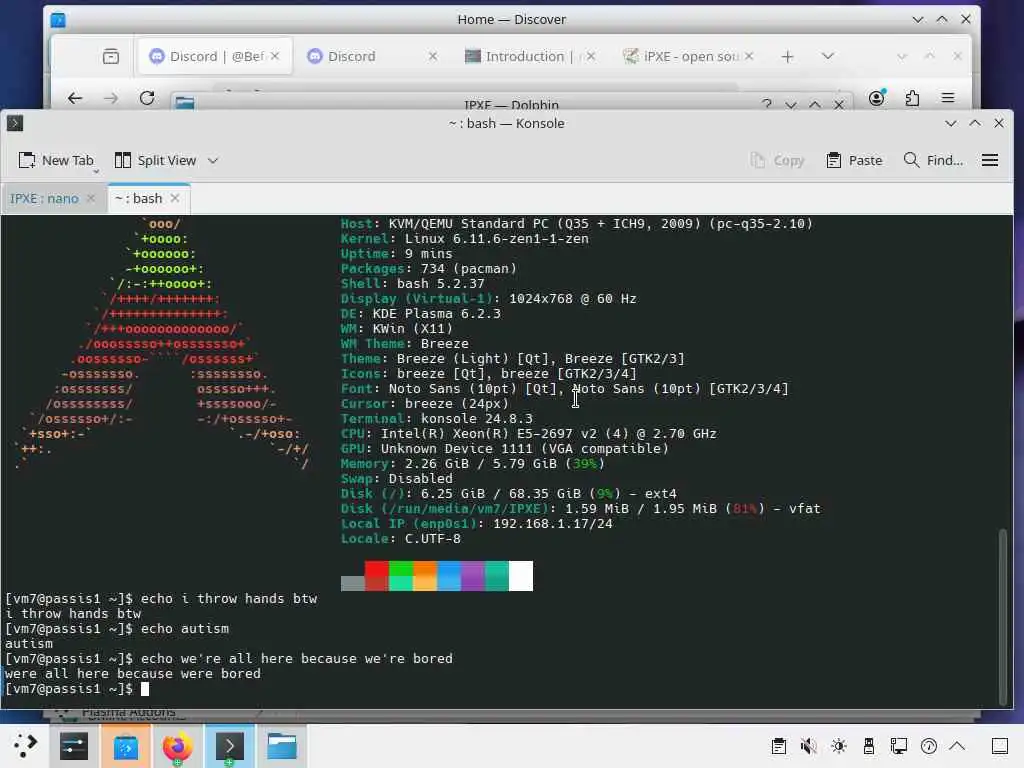Maximize the Konsole window

point(975,123)
